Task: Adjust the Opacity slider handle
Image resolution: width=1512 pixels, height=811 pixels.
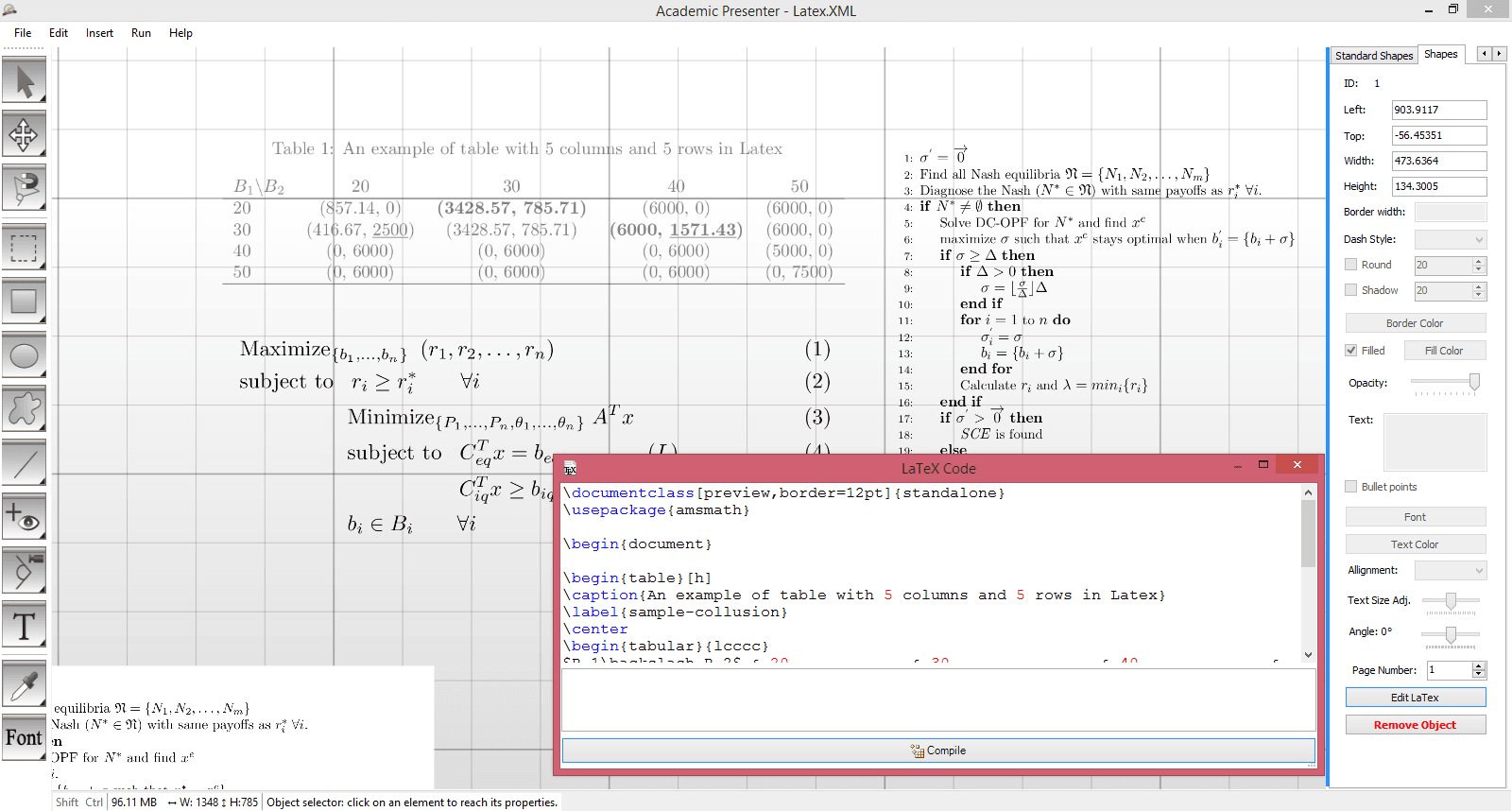Action: pos(1473,381)
